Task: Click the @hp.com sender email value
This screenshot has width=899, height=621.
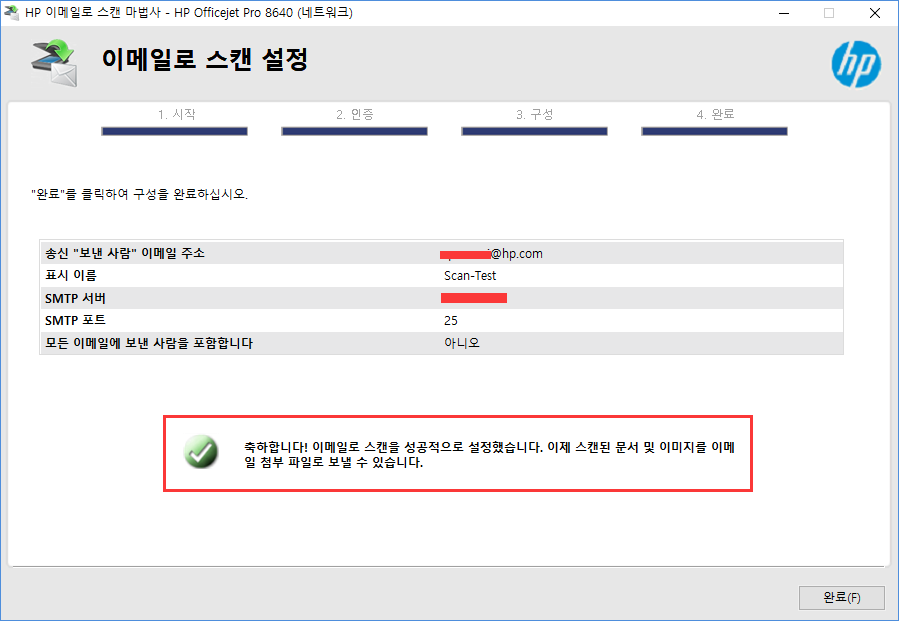Action: click(x=491, y=253)
